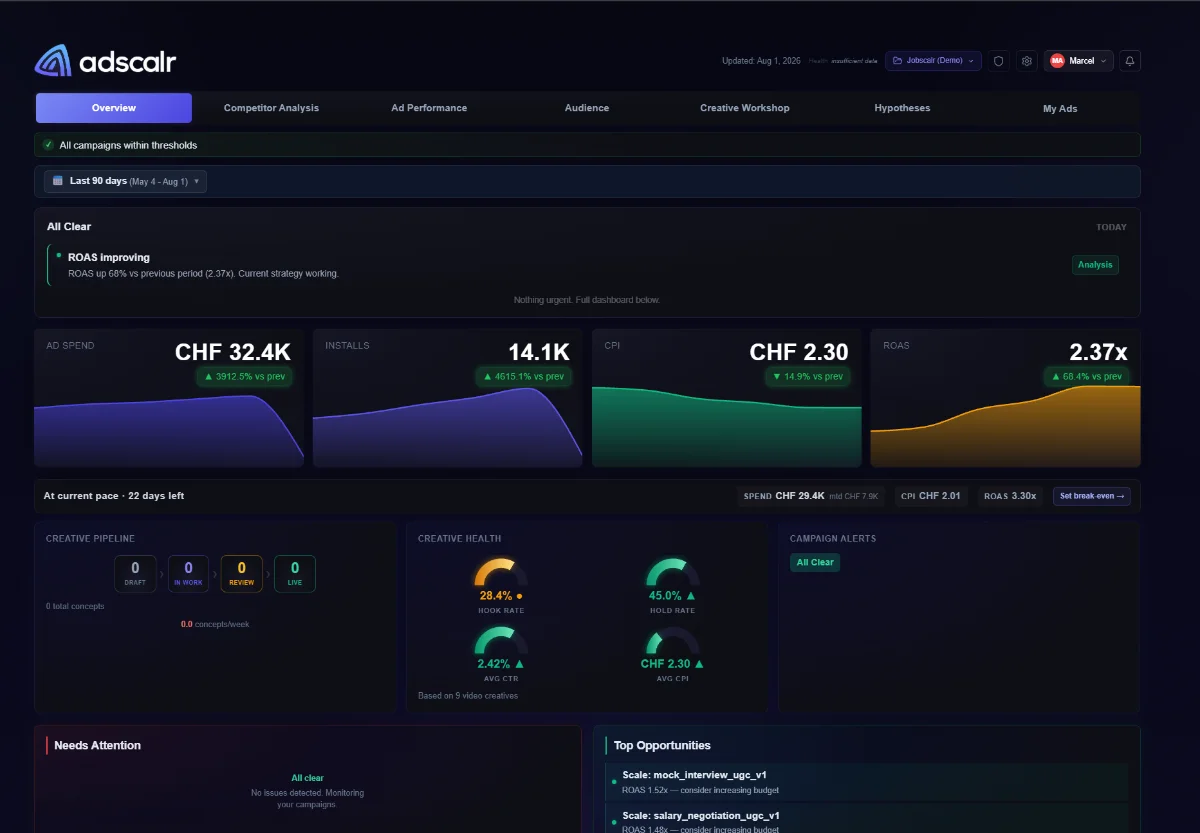This screenshot has height=833, width=1200.
Task: Click the Live pipeline stage box
Action: [x=295, y=573]
